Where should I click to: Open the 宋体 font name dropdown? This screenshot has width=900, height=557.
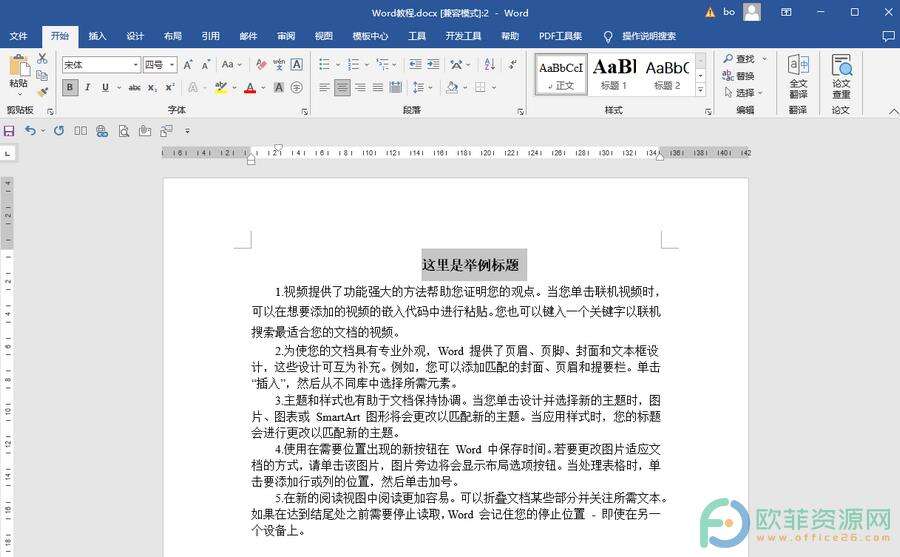click(x=135, y=65)
